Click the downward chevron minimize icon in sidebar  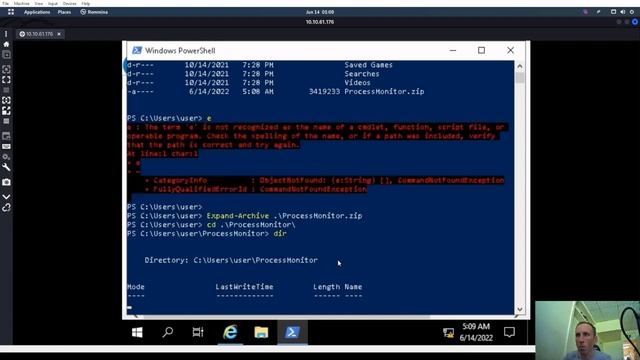click(6, 197)
